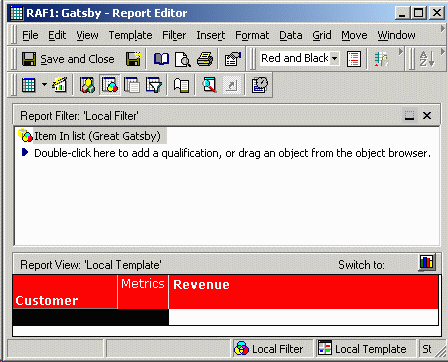This screenshot has width=448, height=362.
Task: Expand overflow arrow after sort icon
Action: pos(443,52)
